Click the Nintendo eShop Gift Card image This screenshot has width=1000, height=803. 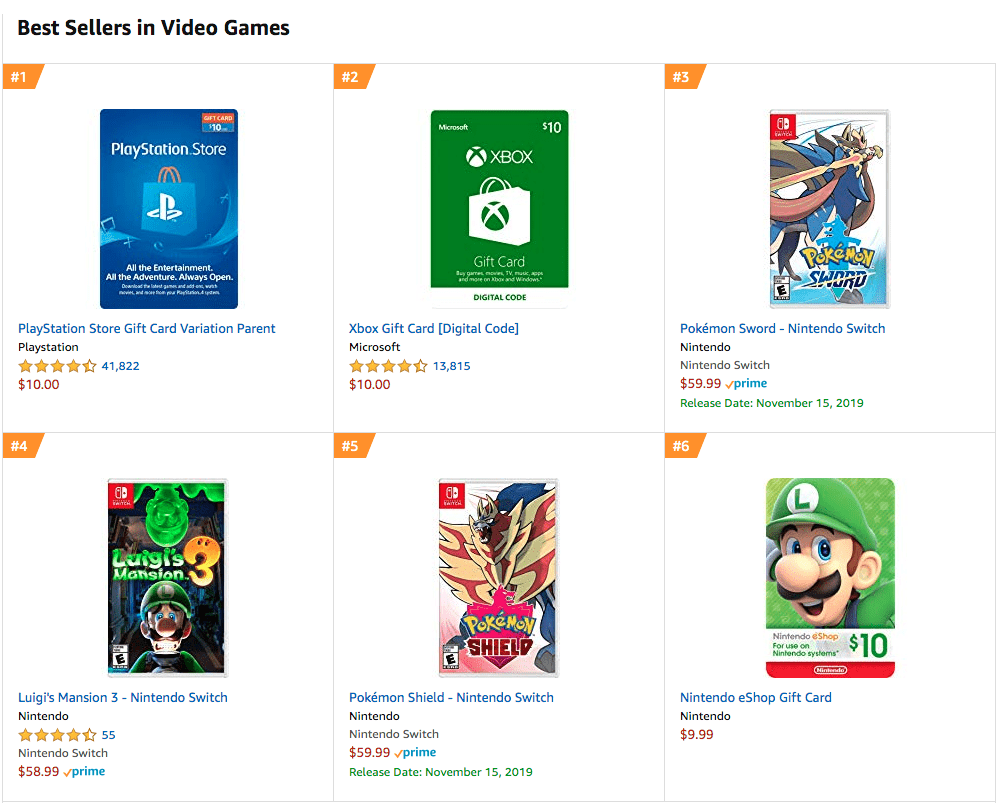tap(830, 577)
